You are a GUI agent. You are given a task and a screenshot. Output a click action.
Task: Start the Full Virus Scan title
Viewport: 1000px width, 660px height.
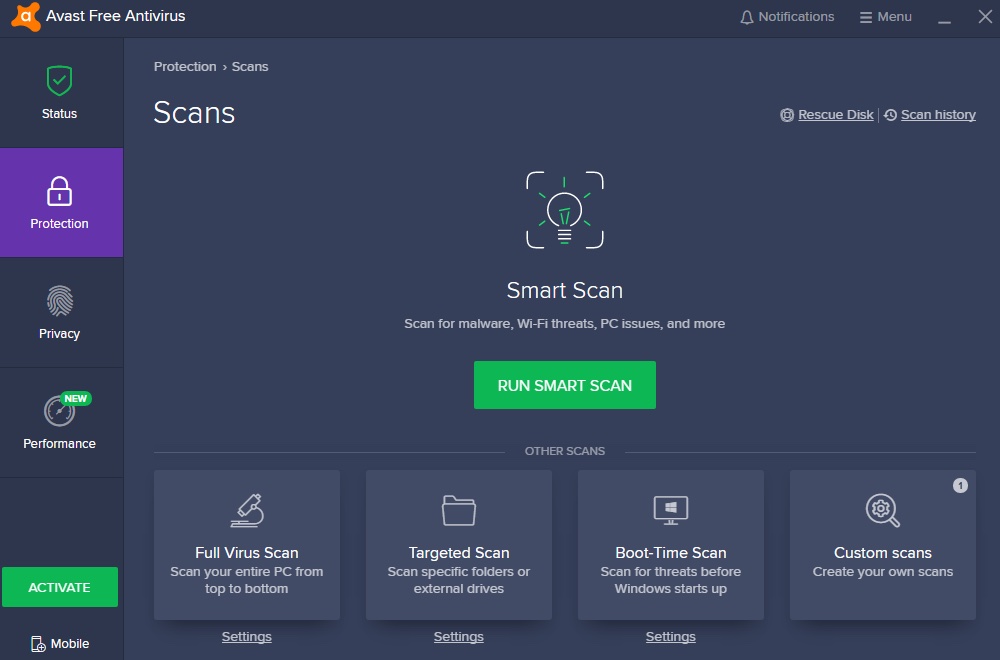coord(247,552)
